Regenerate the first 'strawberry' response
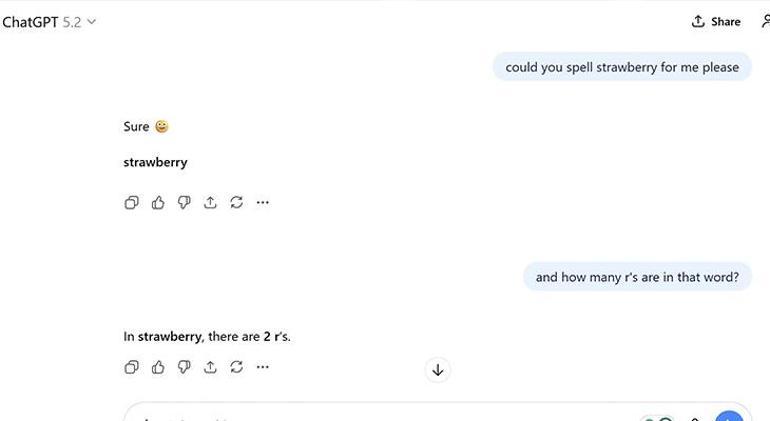Screen dimensions: 770x421 236,202
